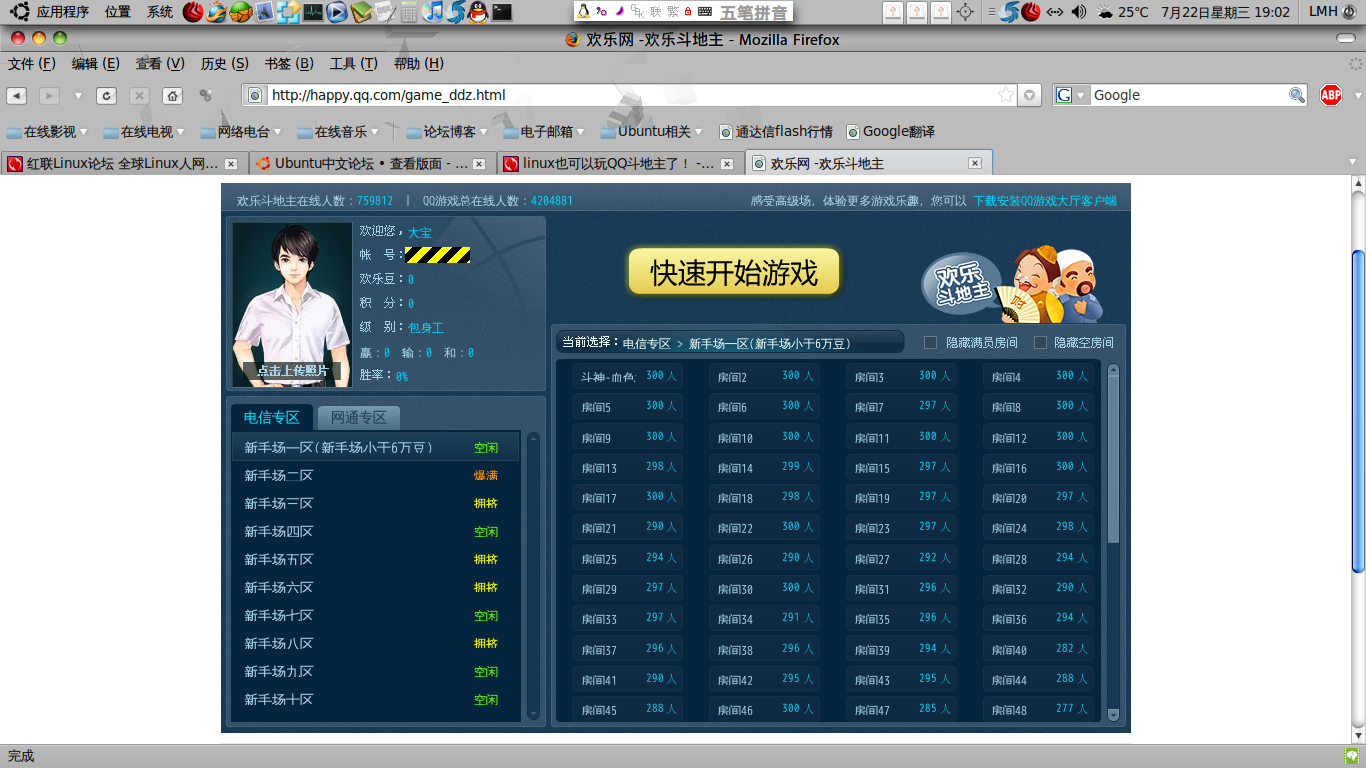This screenshot has width=1366, height=768.
Task: Open the URL bar dropdown arrow
Action: click(x=1029, y=95)
